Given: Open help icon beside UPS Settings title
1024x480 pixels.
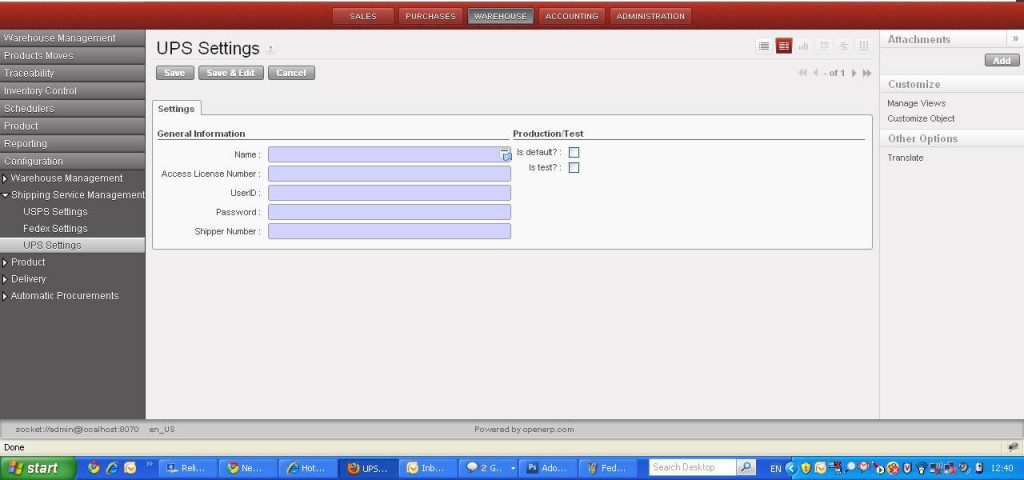Looking at the screenshot, I should [270, 50].
